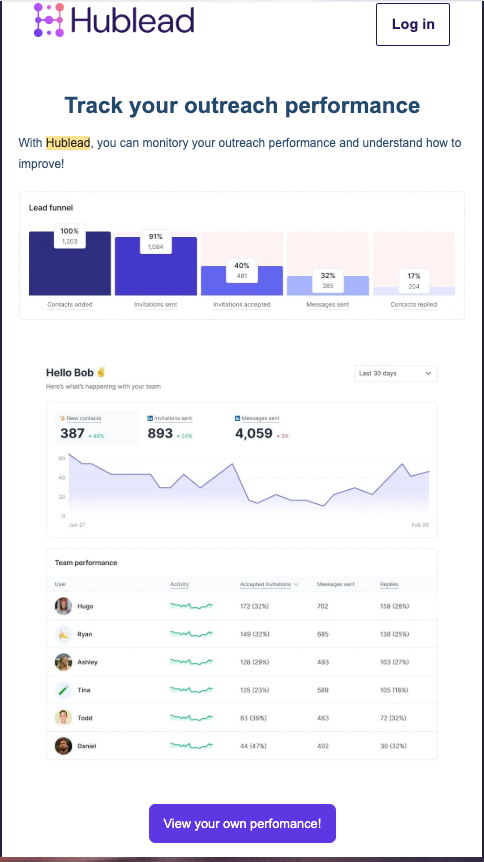Click the Hublead logo icon
Screen dimensions: 484x862
coord(49,20)
